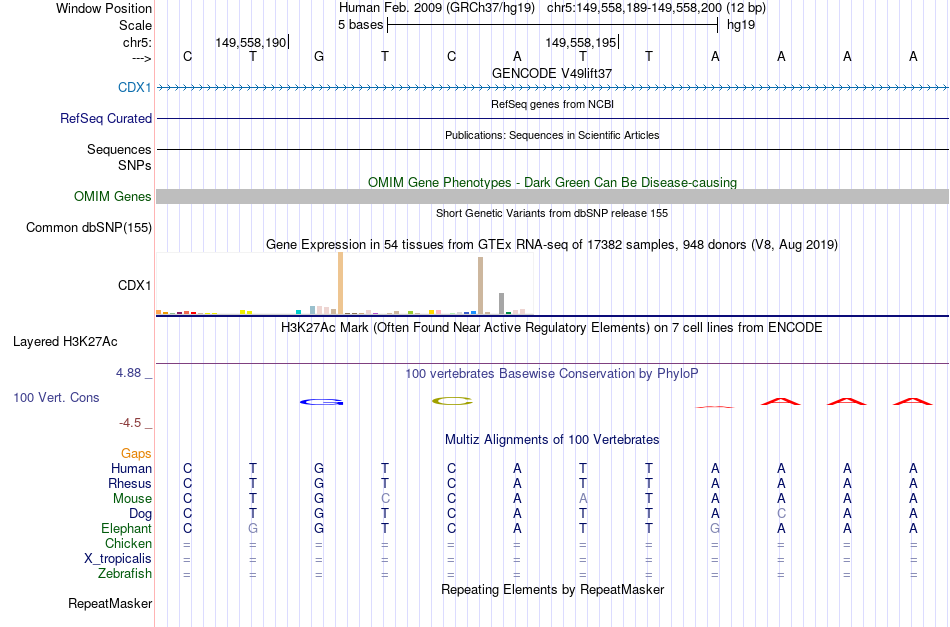950x627 pixels.
Task: Click the -4.5 PhyloP minimum value
Action: tap(130, 423)
